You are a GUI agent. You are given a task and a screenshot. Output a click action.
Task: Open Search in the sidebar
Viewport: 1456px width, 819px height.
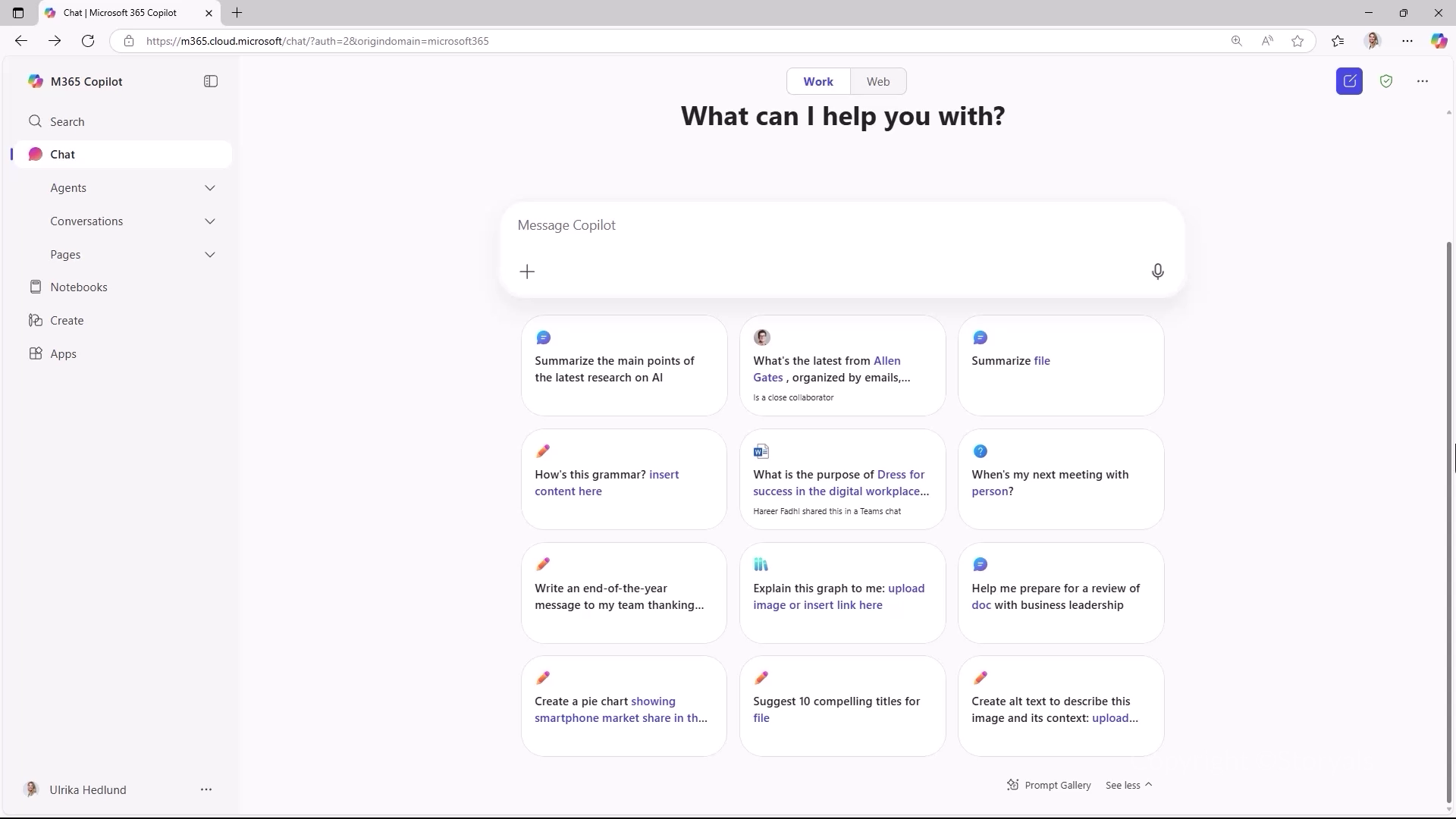point(122,121)
